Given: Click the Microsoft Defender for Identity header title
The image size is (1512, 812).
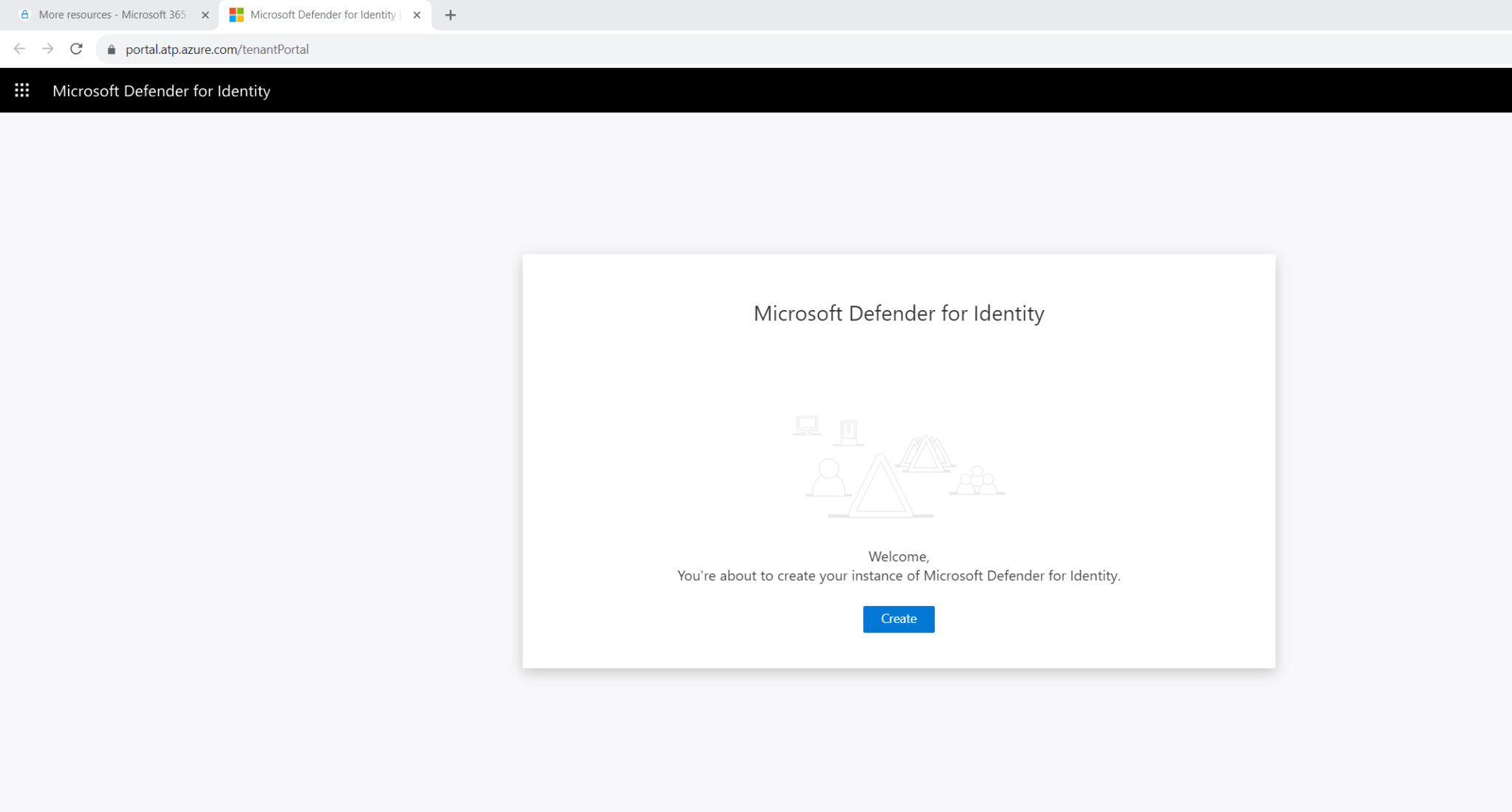Looking at the screenshot, I should (161, 90).
